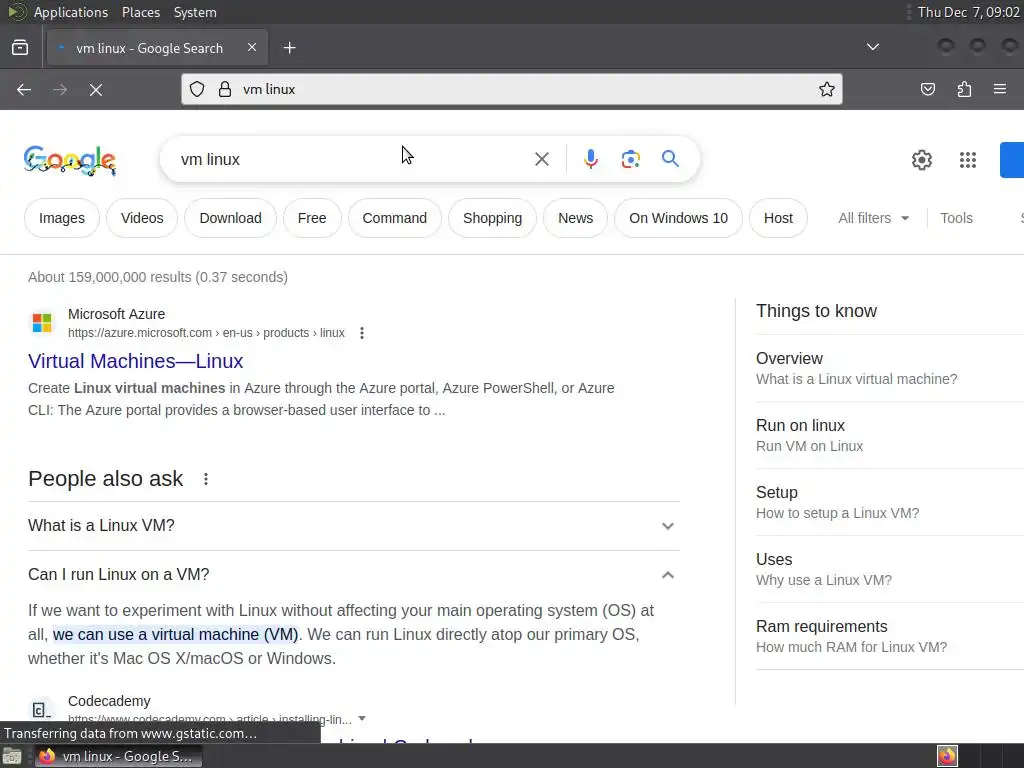1024x768 pixels.
Task: Click the Microsoft Azure favicon
Action: (42, 323)
